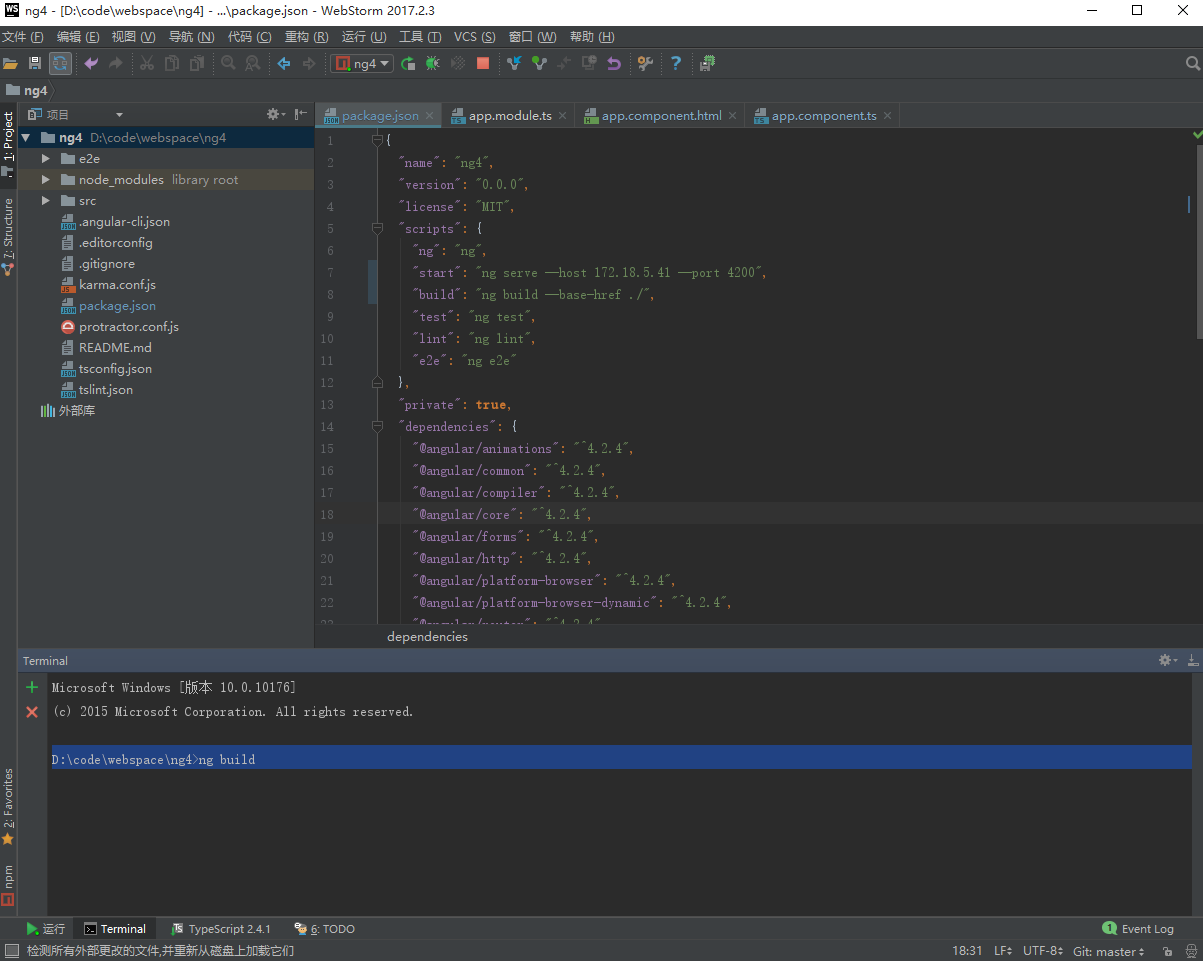1203x961 pixels.
Task: Change the UTF-8 file encoding
Action: pos(1043,952)
